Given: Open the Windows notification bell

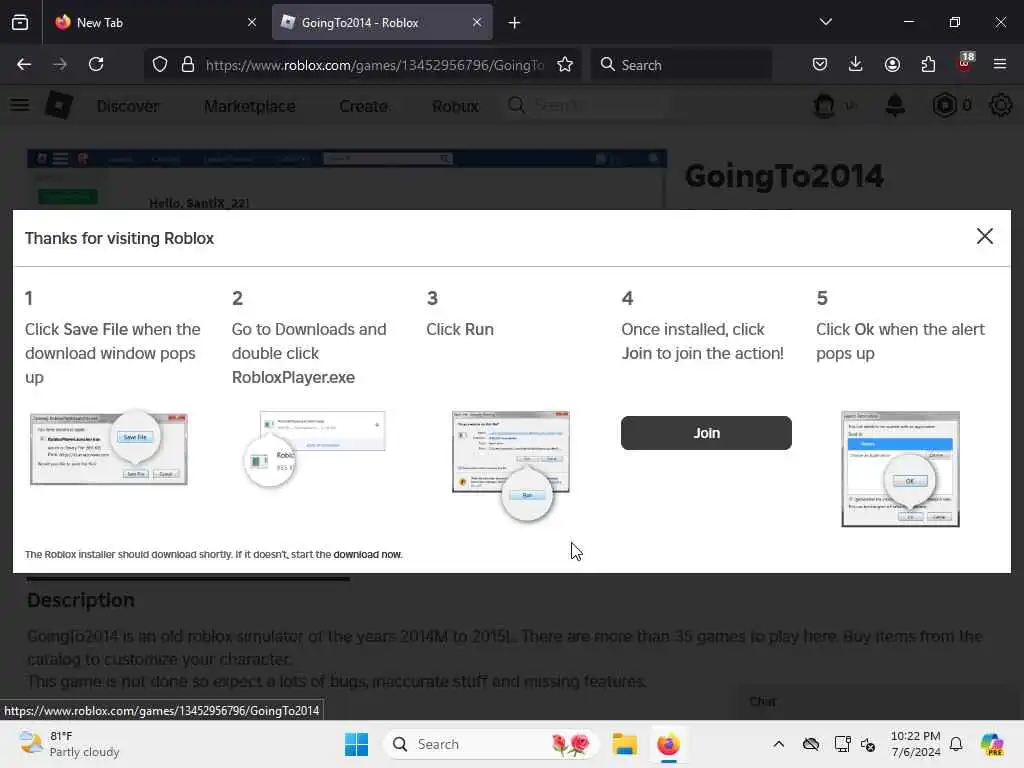Looking at the screenshot, I should pos(956,744).
